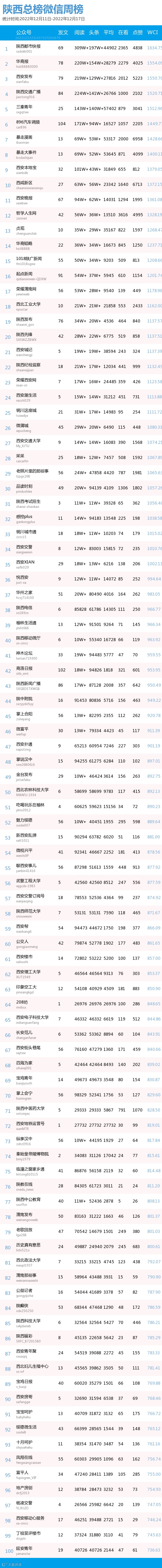This screenshot has height=1568, width=162.
Task: Click the 西安XIAN account name
Action: (x=25, y=562)
